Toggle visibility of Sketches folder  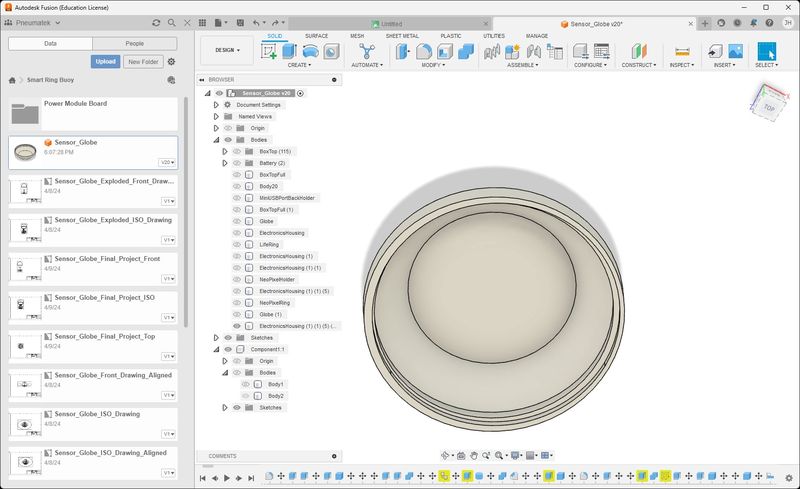tap(228, 338)
